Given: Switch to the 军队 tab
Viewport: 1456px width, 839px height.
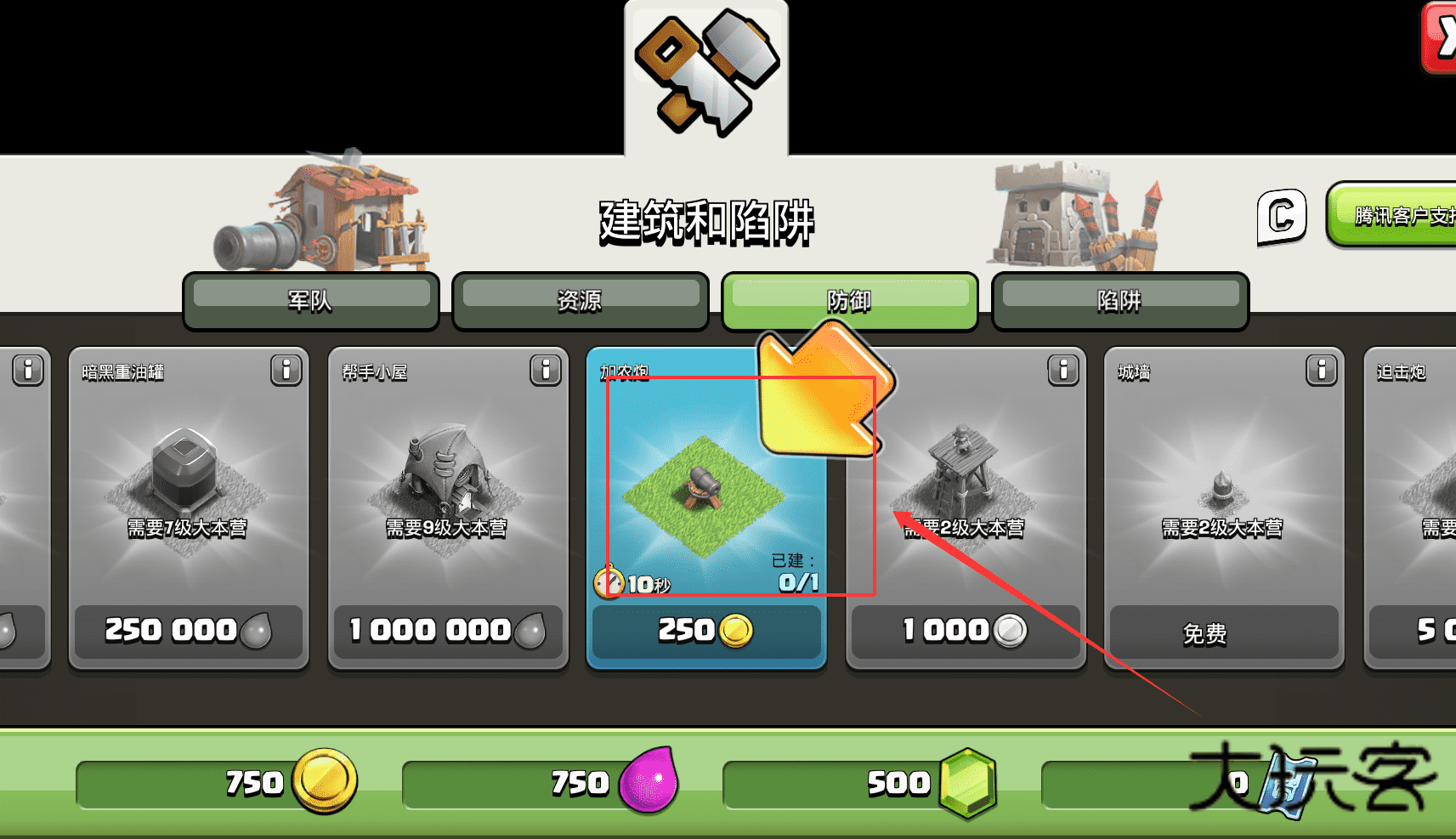Looking at the screenshot, I should pos(310,301).
